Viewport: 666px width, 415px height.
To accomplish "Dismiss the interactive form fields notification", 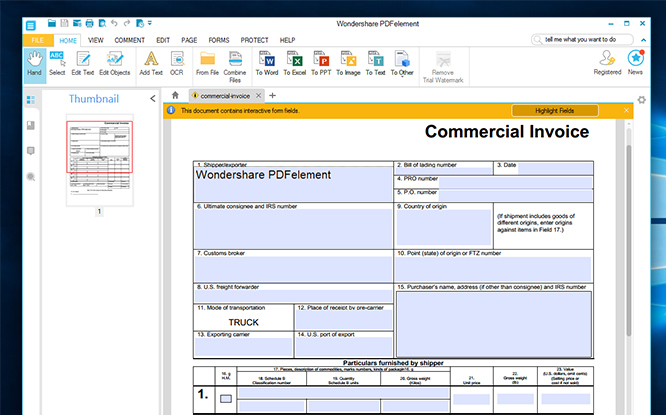I will click(626, 110).
